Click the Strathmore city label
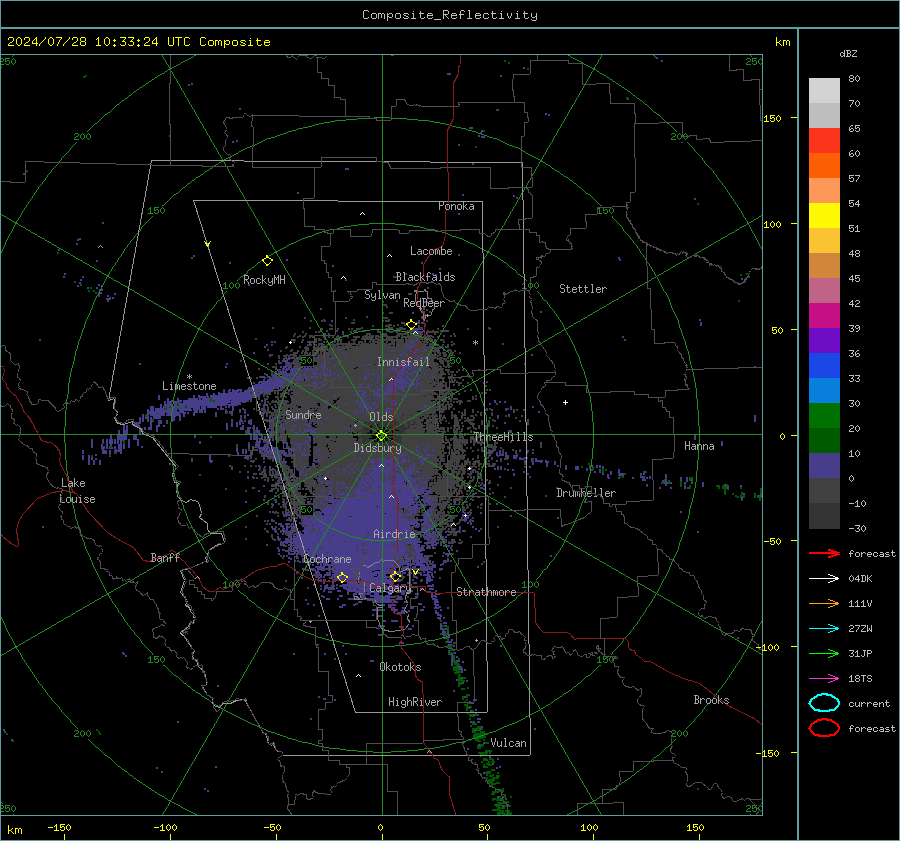This screenshot has height=841, width=900. (486, 592)
